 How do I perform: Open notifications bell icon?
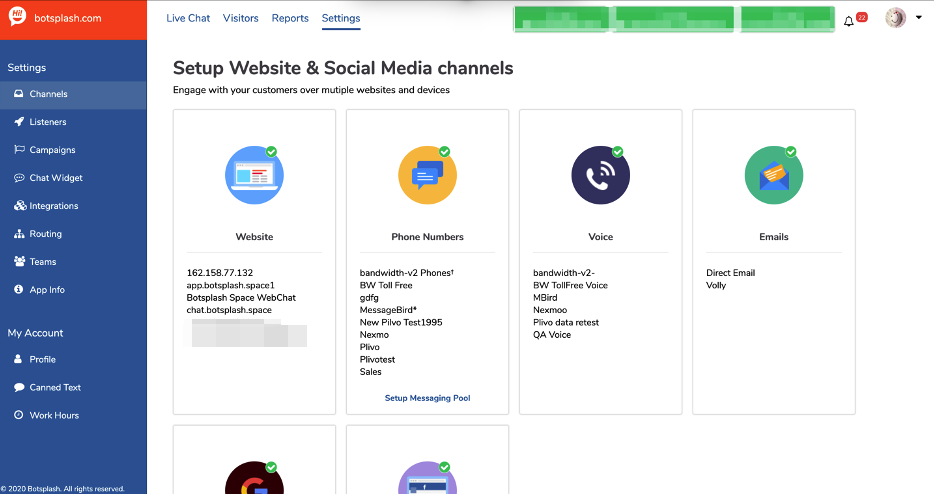[x=849, y=21]
